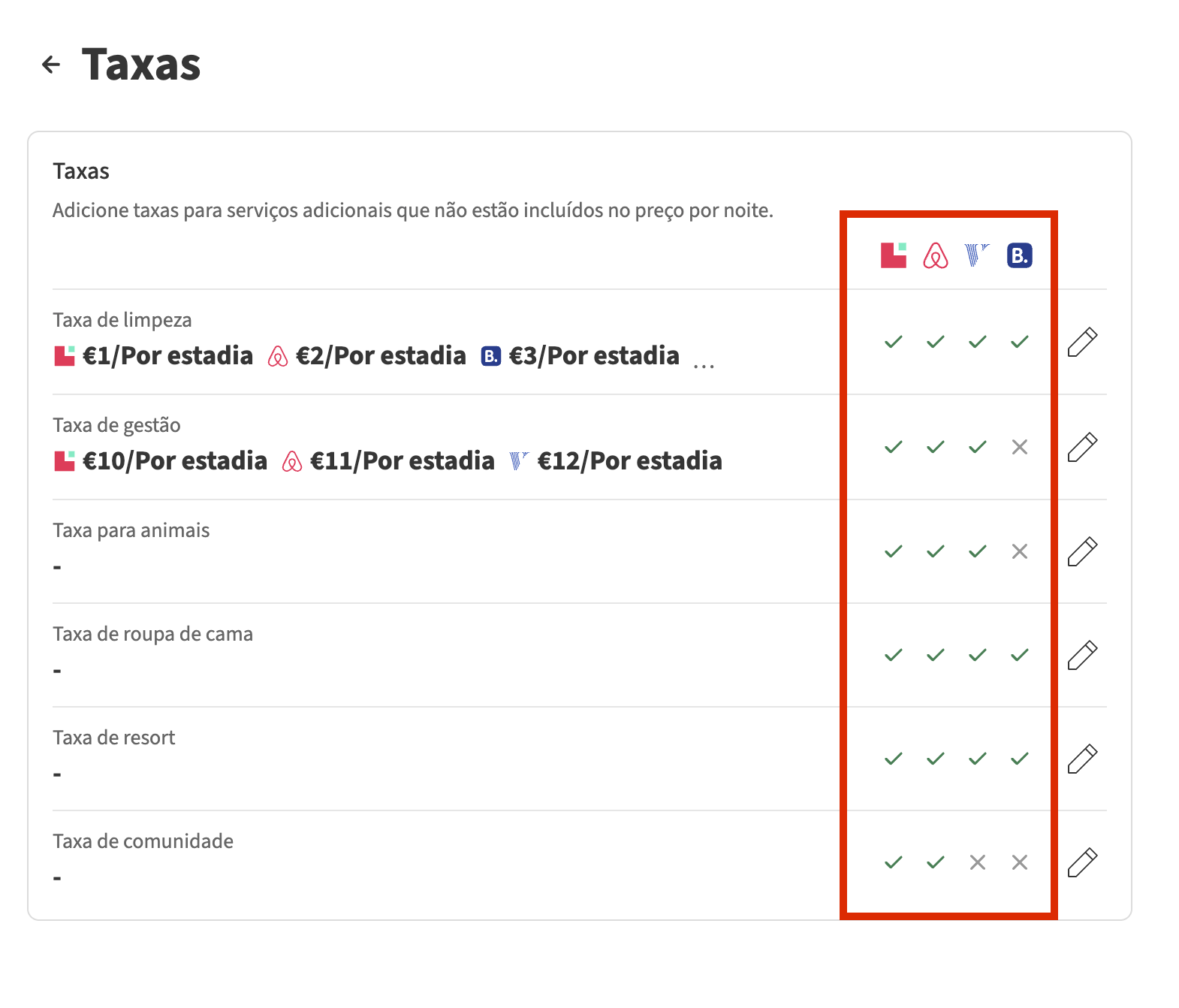This screenshot has height=1008, width=1179.
Task: Click pencil icon for Taxa de resort
Action: click(1082, 759)
